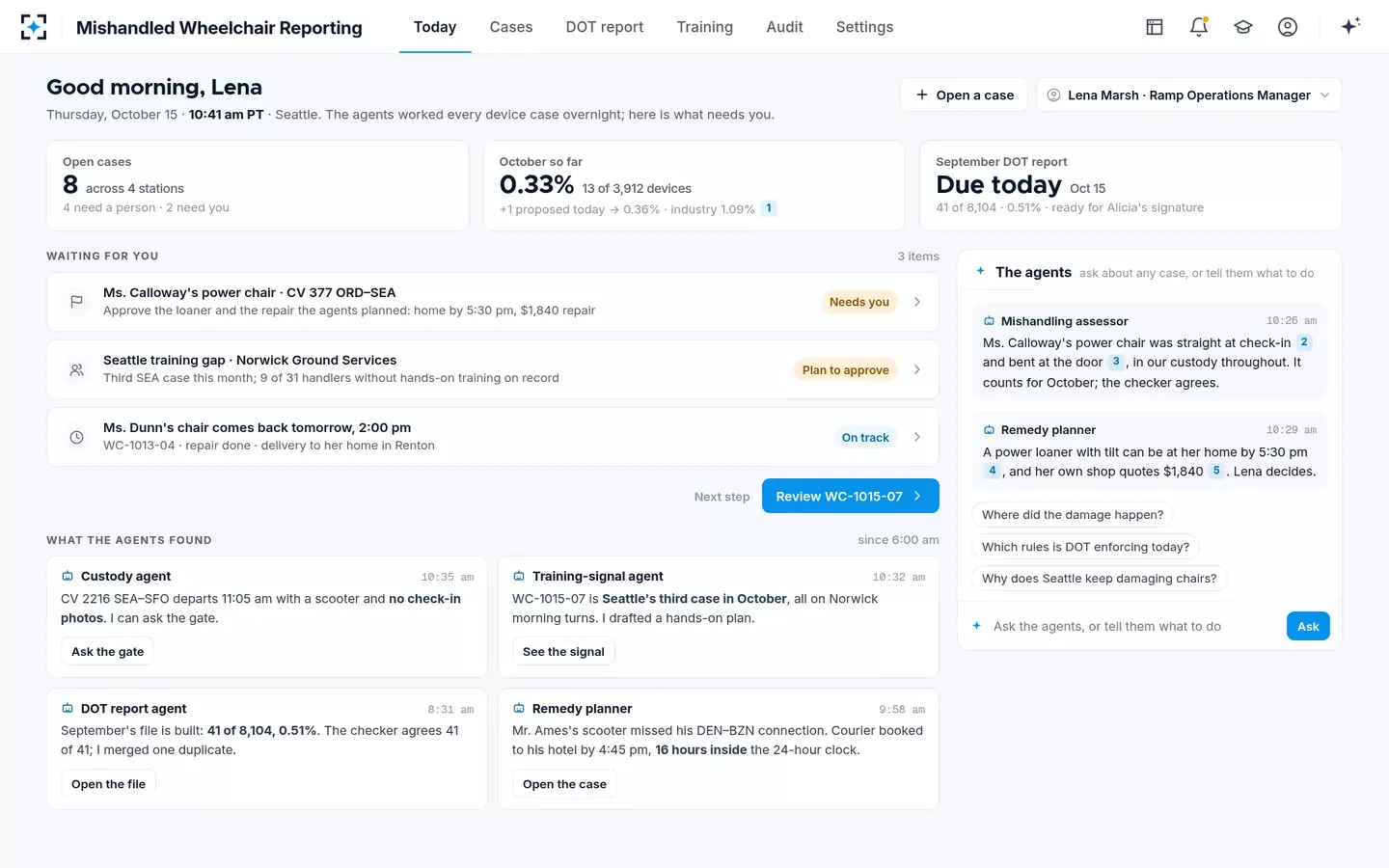Click the Custody agent bot icon

pos(68,576)
